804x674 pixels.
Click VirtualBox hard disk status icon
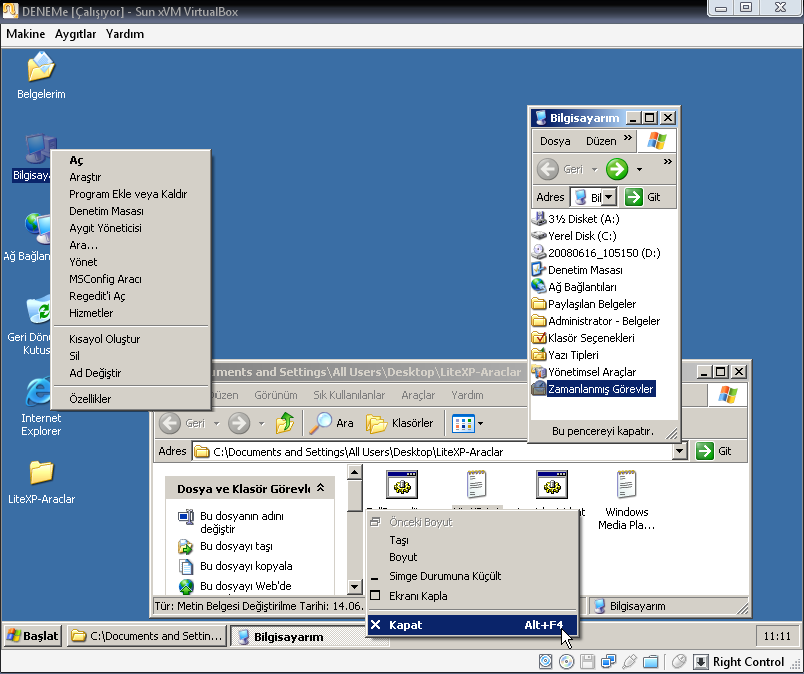click(x=546, y=661)
